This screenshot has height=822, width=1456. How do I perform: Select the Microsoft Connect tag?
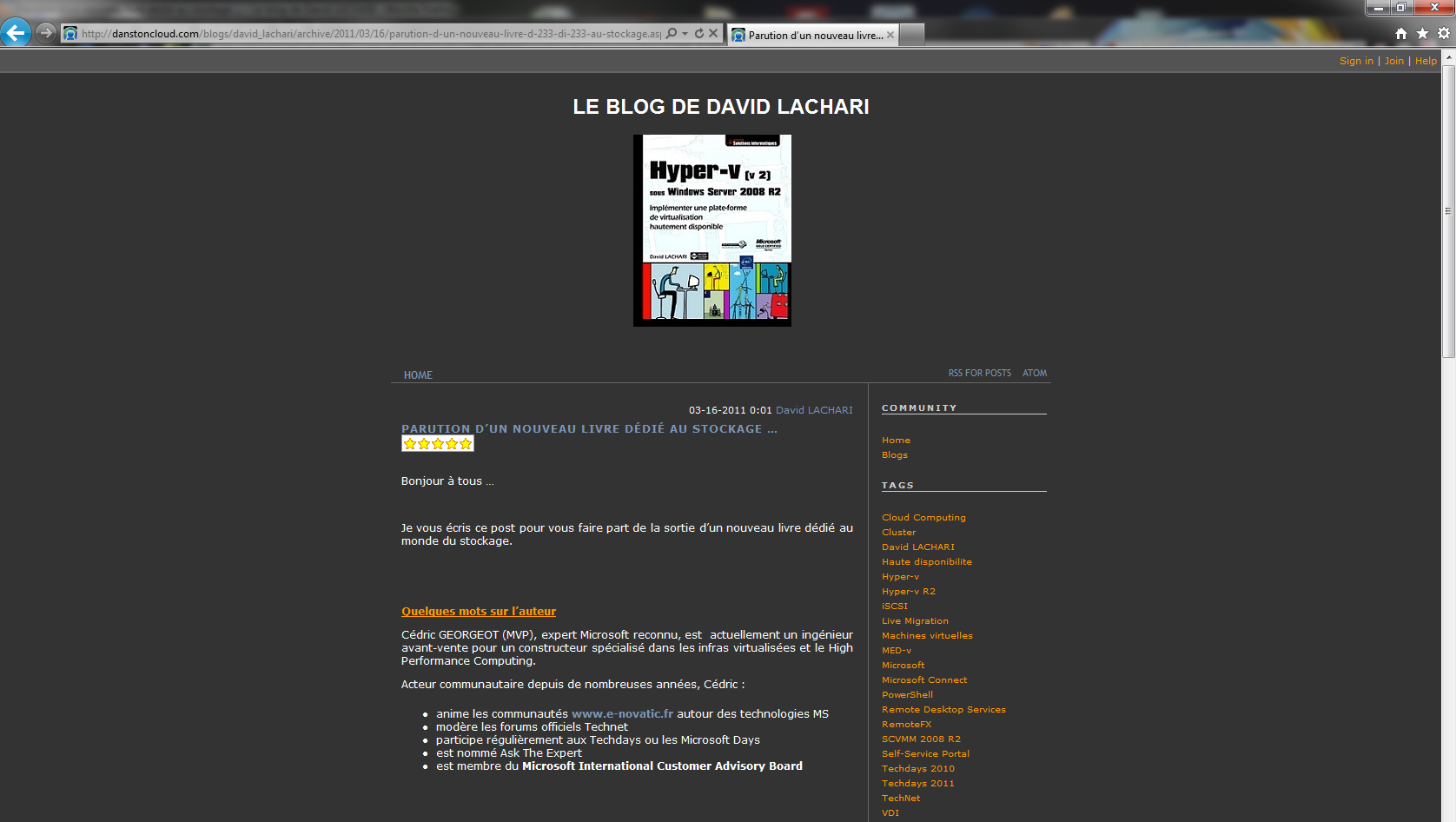click(923, 679)
